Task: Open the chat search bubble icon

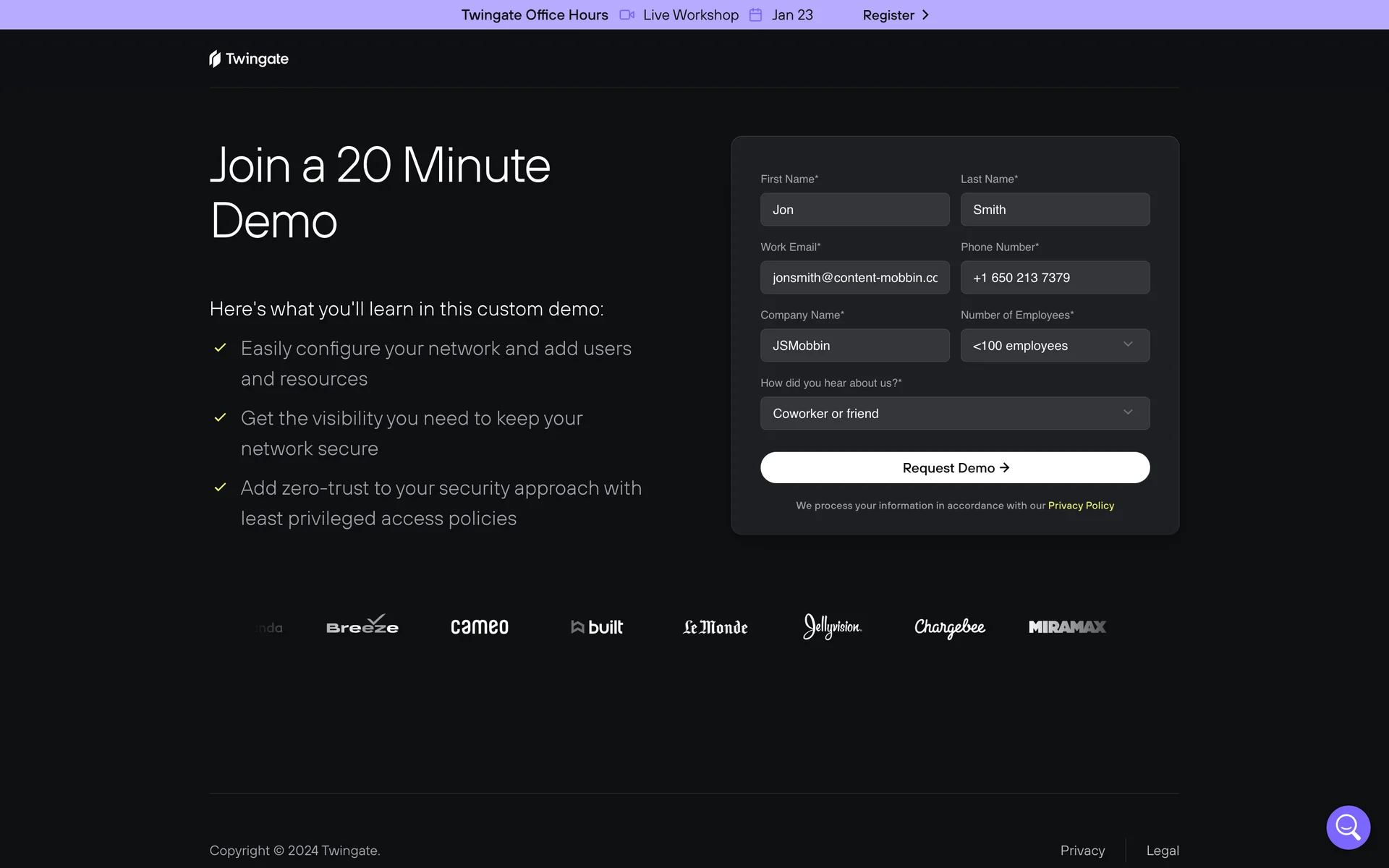Action: point(1348,827)
